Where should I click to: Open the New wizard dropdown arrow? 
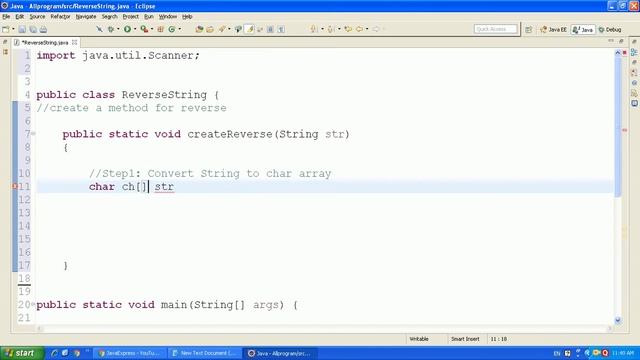pyautogui.click(x=13, y=29)
